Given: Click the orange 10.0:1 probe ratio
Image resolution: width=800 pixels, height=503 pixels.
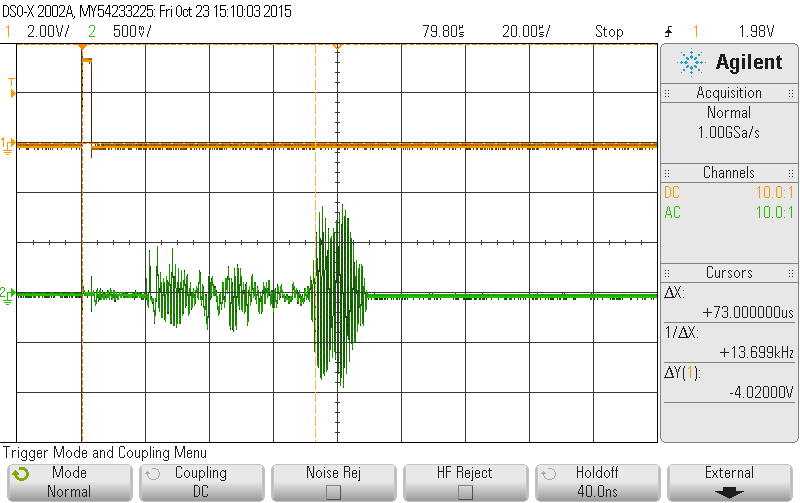Looking at the screenshot, I should click(x=774, y=192).
